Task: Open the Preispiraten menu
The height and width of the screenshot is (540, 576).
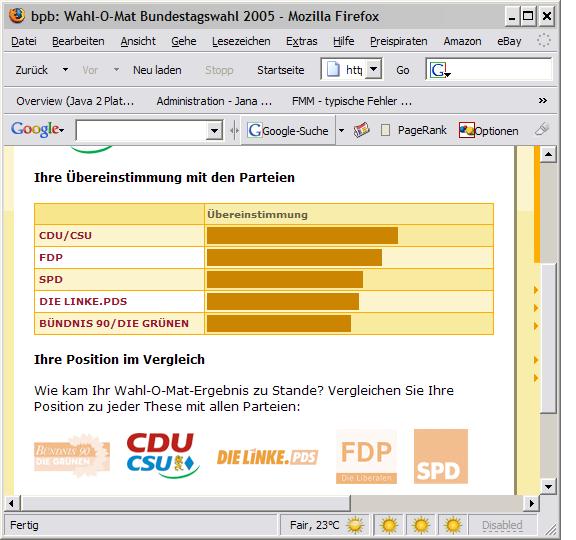Action: coord(399,41)
